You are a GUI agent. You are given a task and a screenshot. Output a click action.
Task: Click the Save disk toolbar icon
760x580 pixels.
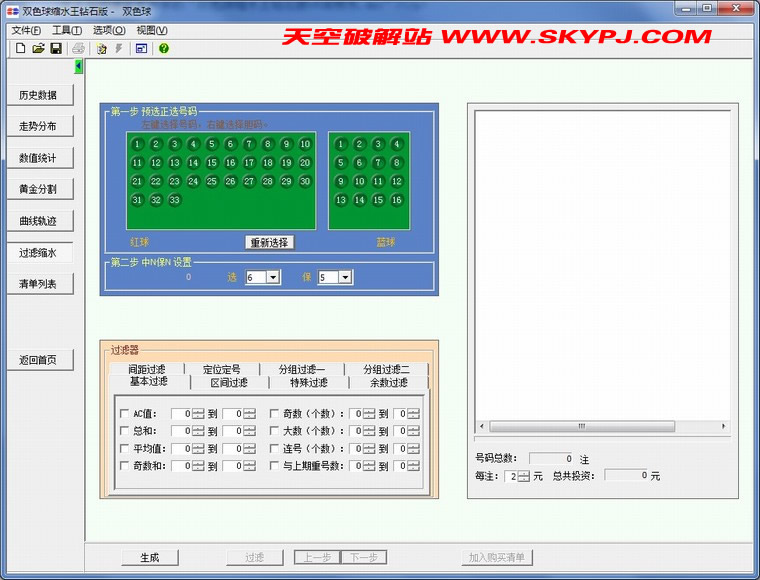click(56, 48)
